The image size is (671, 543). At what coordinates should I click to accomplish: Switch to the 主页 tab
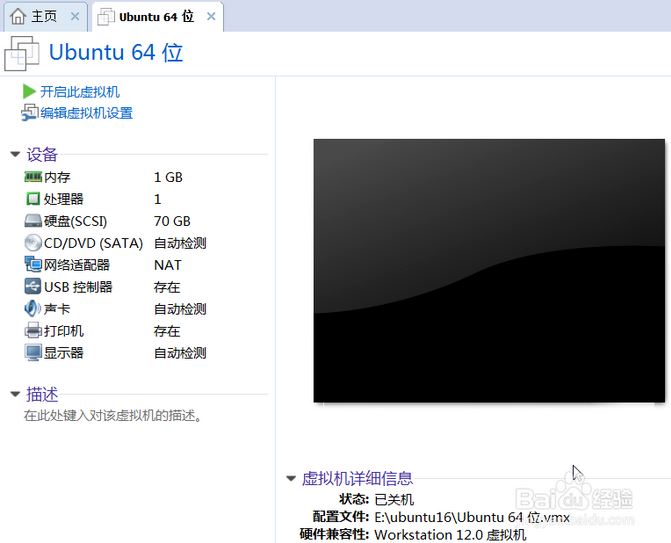tap(44, 17)
